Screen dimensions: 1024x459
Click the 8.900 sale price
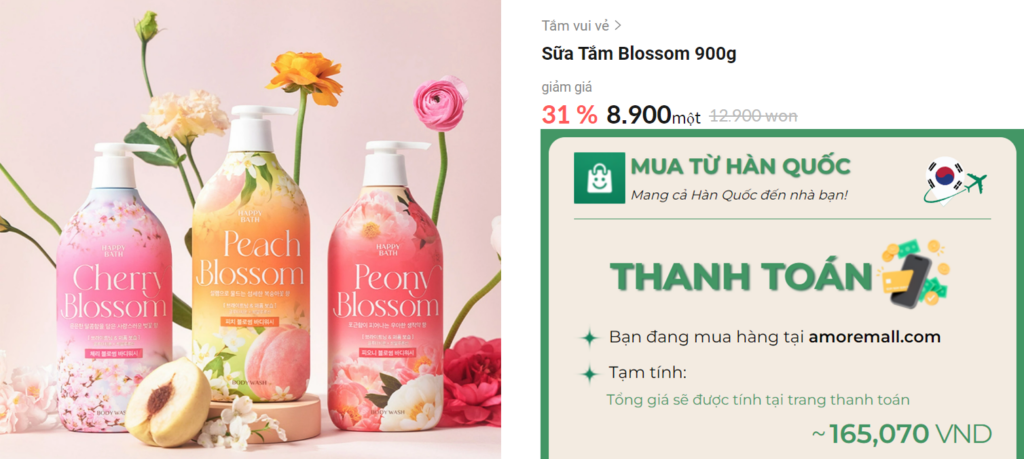coord(638,115)
